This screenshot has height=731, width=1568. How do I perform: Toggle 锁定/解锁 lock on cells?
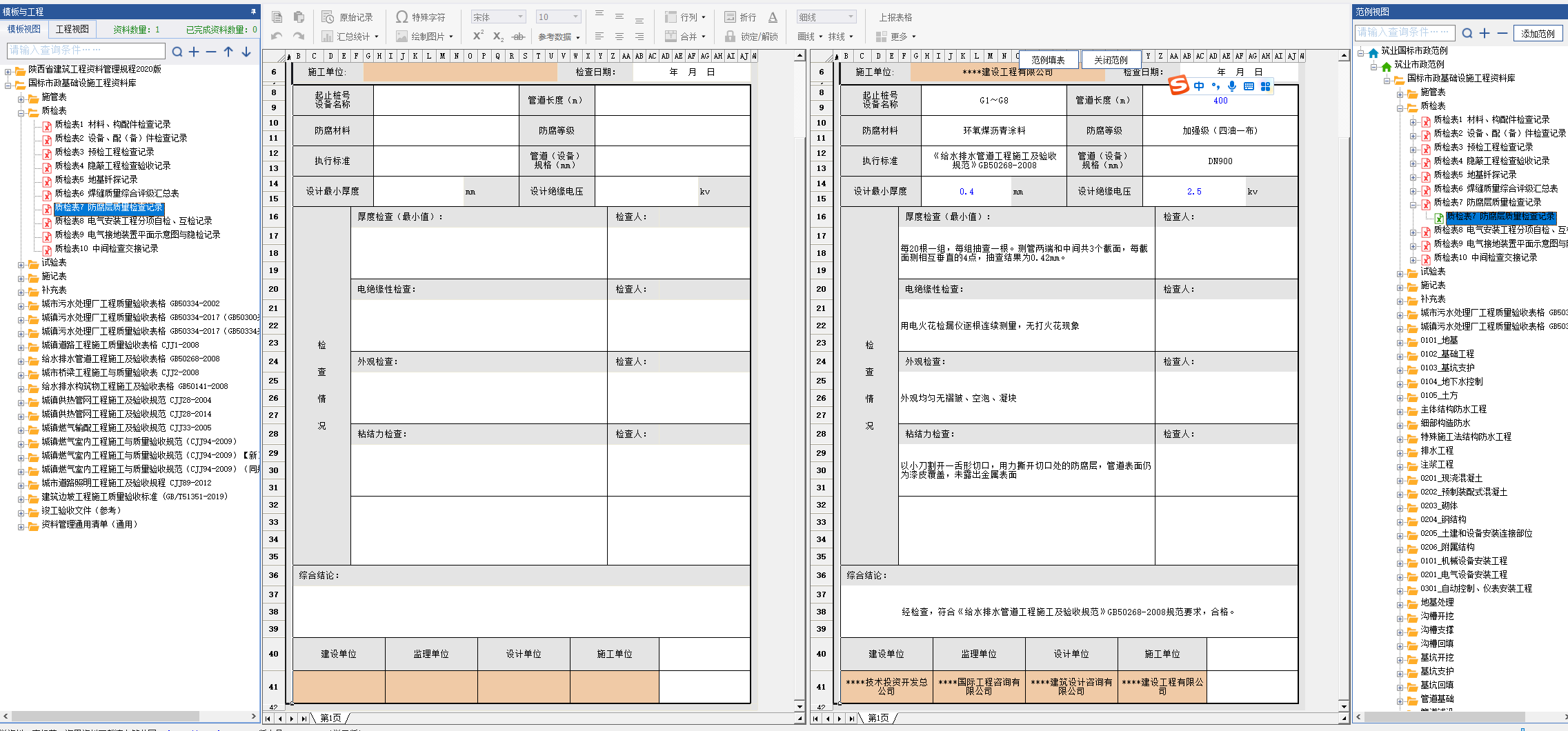point(751,37)
